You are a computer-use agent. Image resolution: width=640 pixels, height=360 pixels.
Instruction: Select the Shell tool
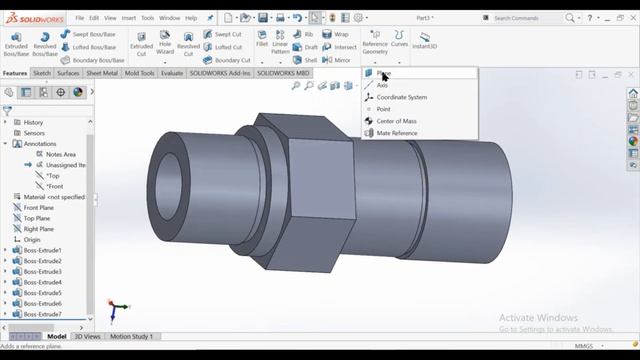tap(305, 60)
